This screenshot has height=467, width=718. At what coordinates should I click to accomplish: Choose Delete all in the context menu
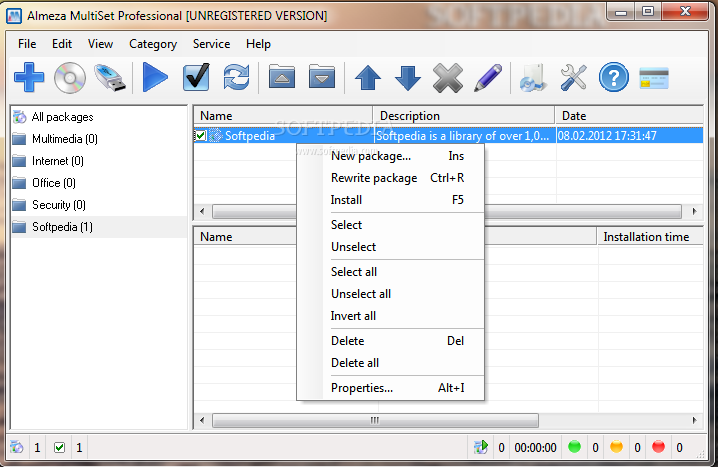(391, 363)
